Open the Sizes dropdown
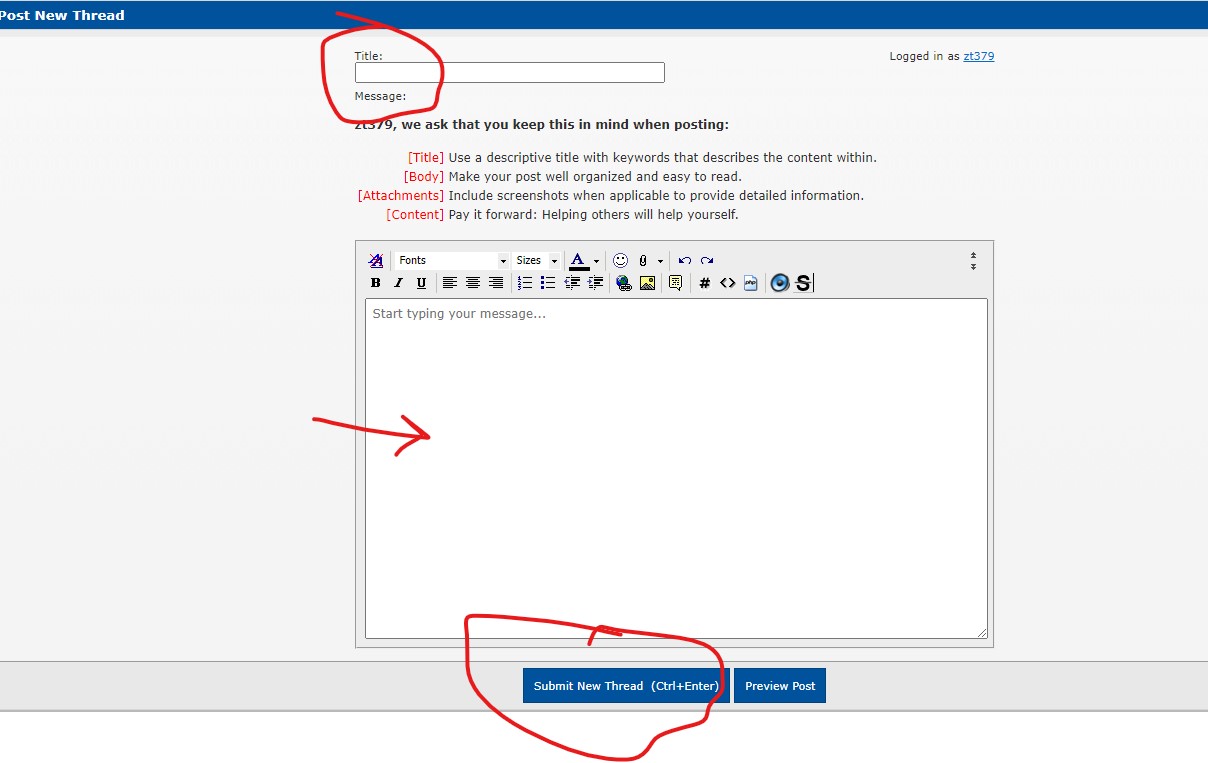This screenshot has width=1208, height=763. coord(537,261)
